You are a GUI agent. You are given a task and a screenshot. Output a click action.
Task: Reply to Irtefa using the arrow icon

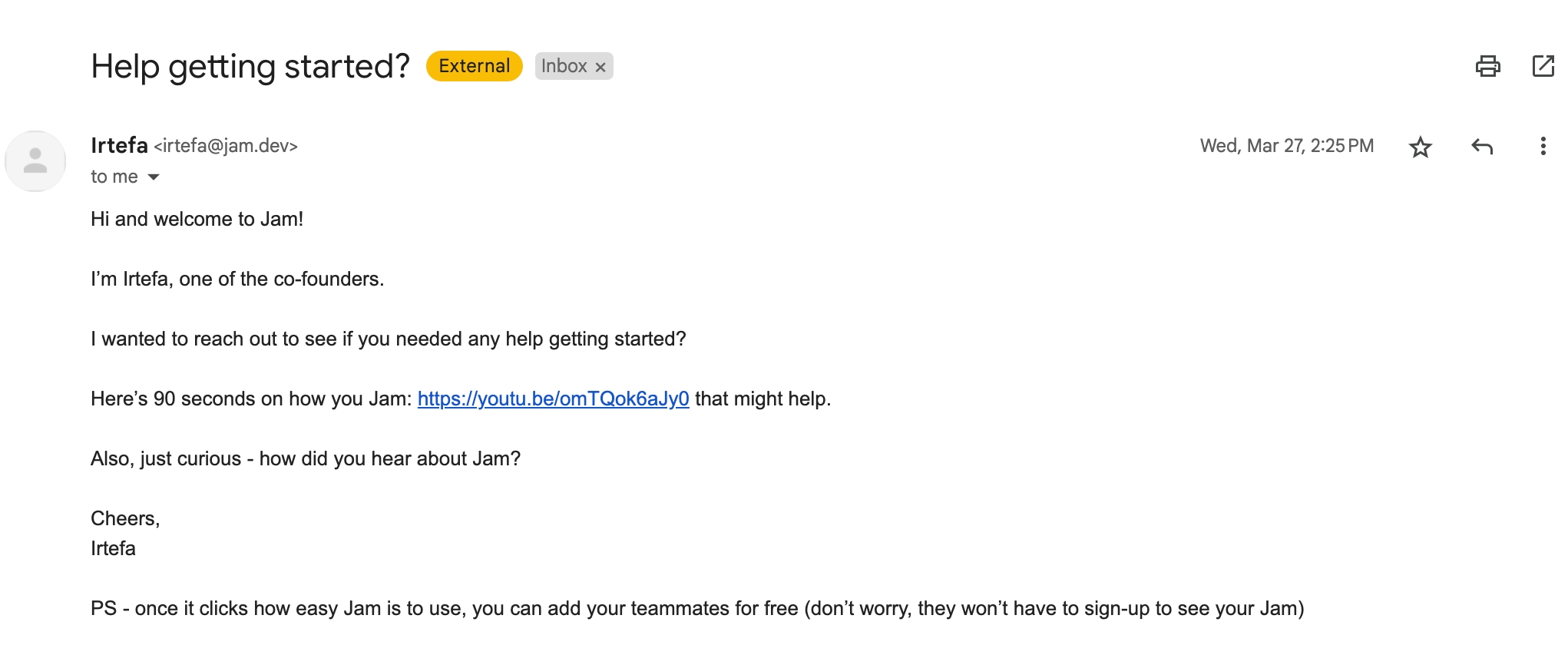[1482, 147]
